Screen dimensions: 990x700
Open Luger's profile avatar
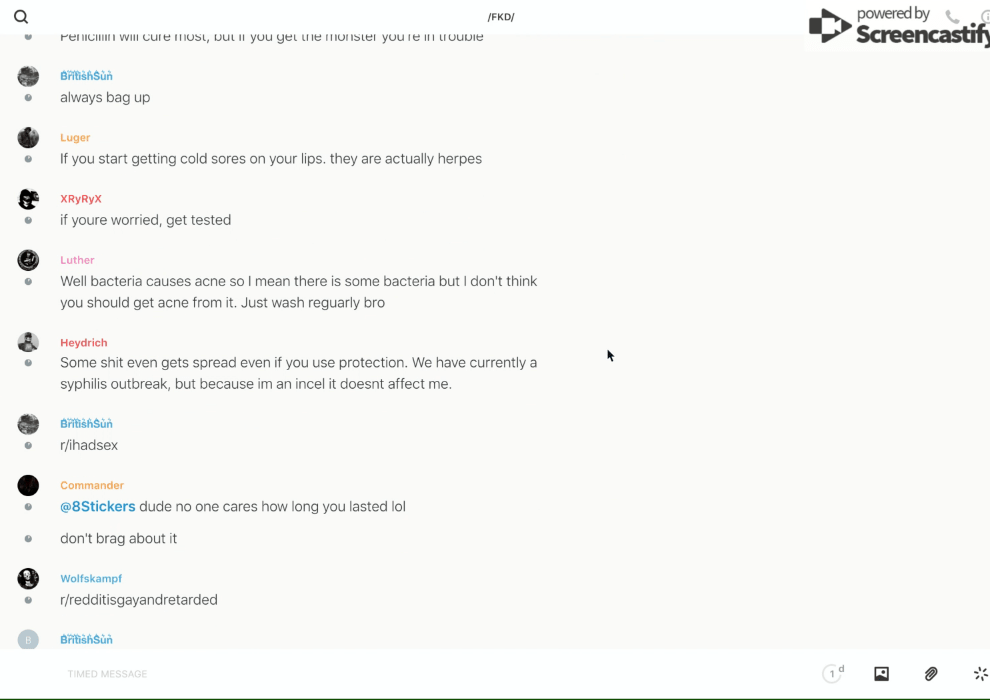[28, 138]
